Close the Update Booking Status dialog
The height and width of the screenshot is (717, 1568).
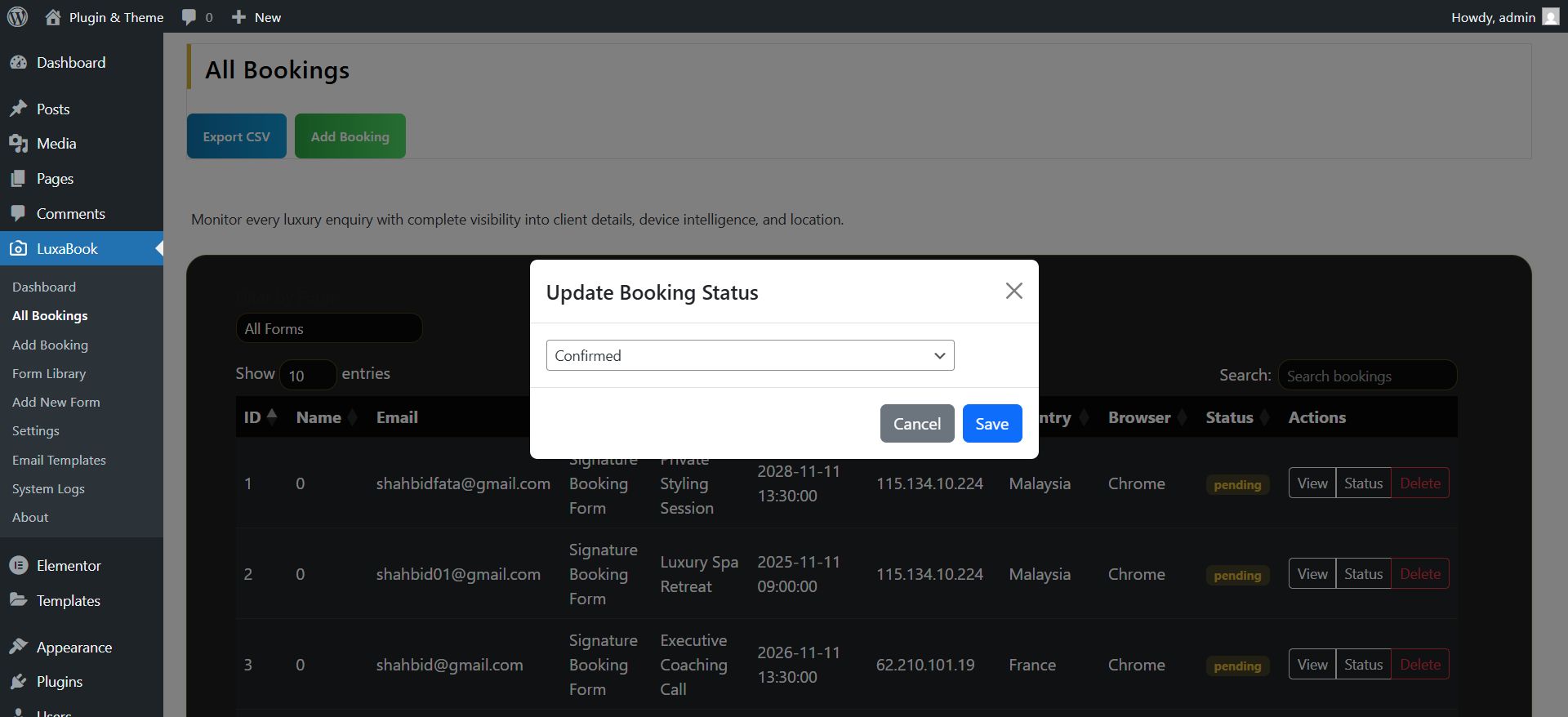tap(1013, 291)
